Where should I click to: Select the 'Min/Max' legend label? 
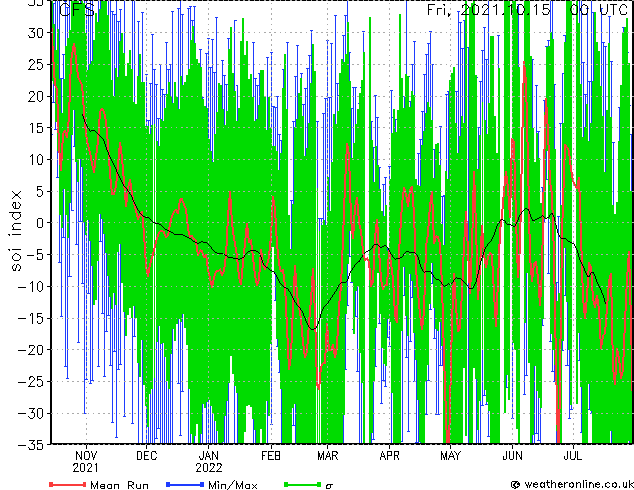pyautogui.click(x=232, y=485)
